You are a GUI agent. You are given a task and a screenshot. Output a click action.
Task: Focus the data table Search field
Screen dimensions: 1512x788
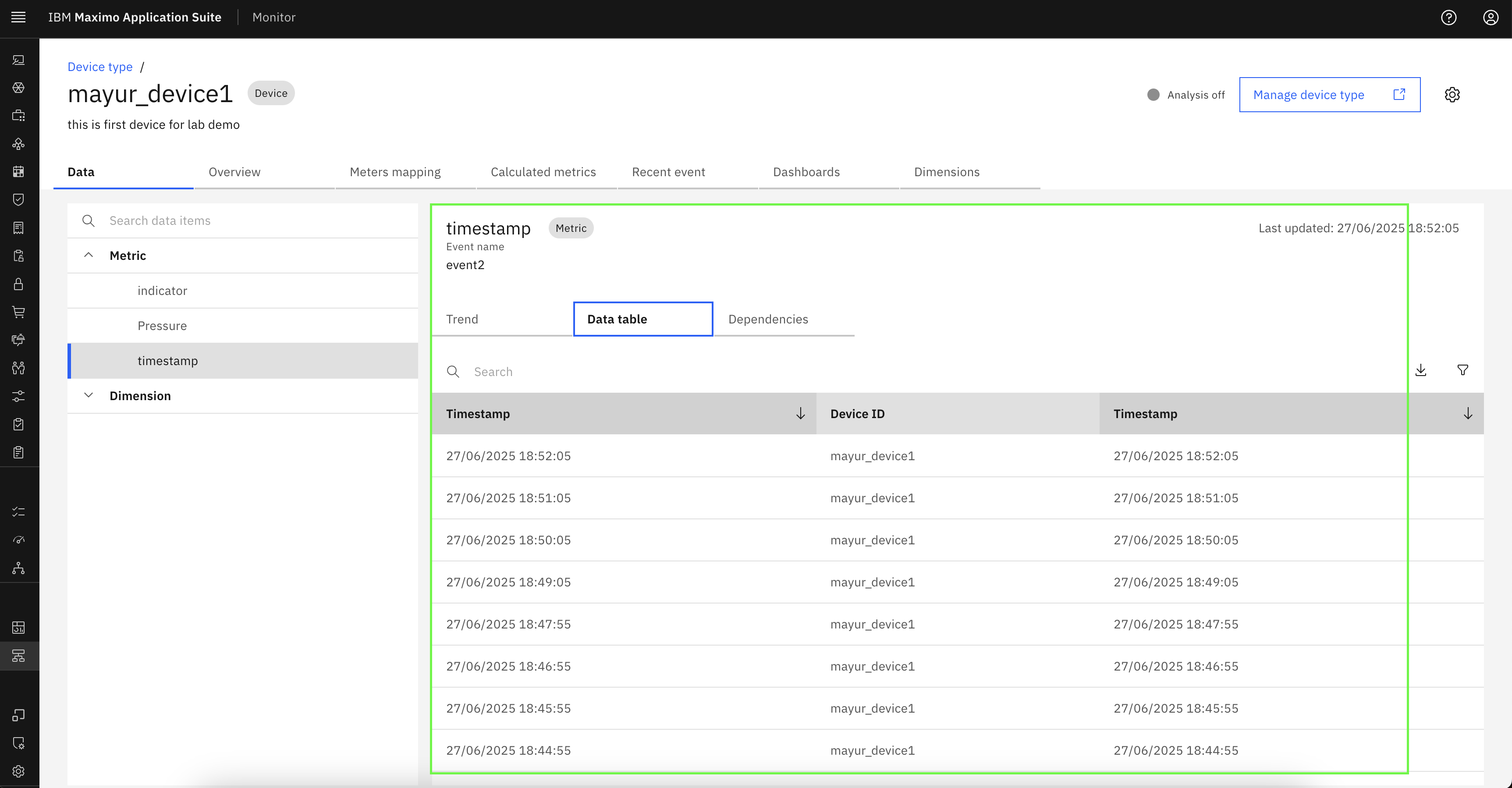click(916, 371)
